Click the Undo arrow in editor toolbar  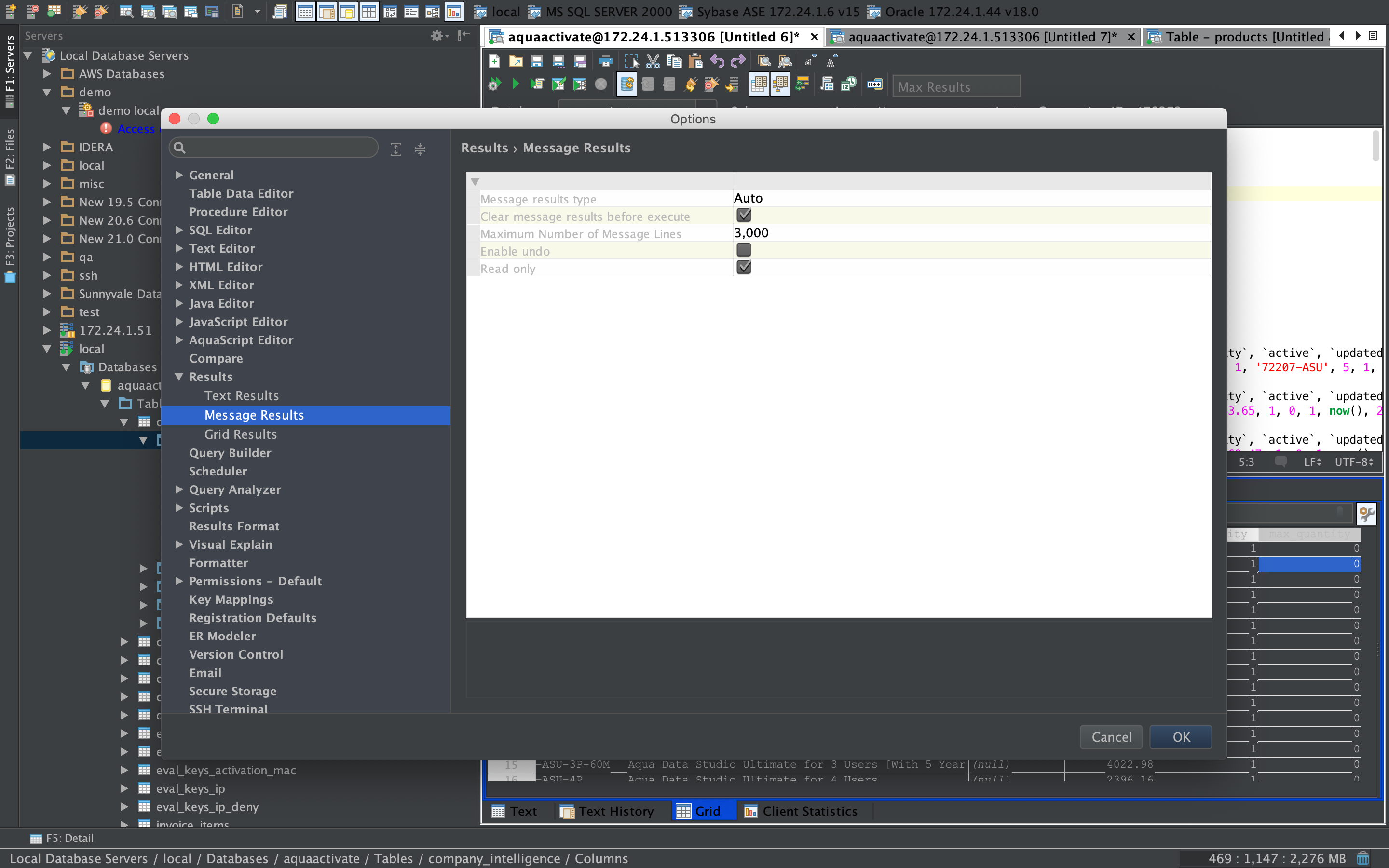[716, 61]
